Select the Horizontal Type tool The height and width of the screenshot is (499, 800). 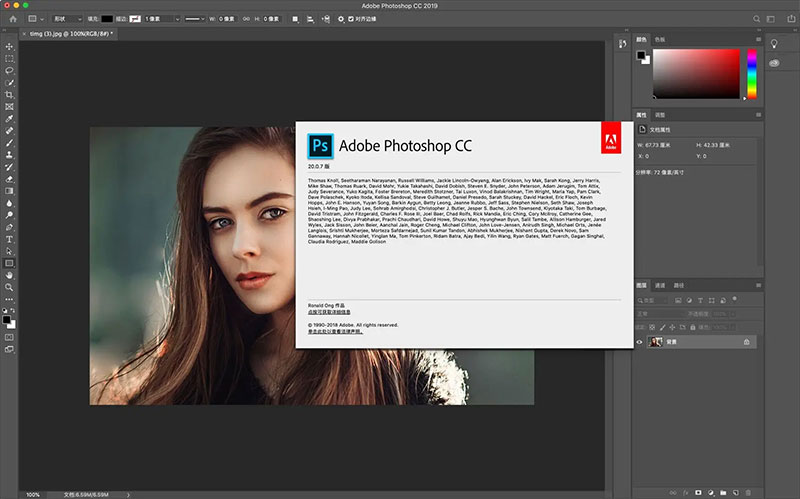tap(10, 240)
